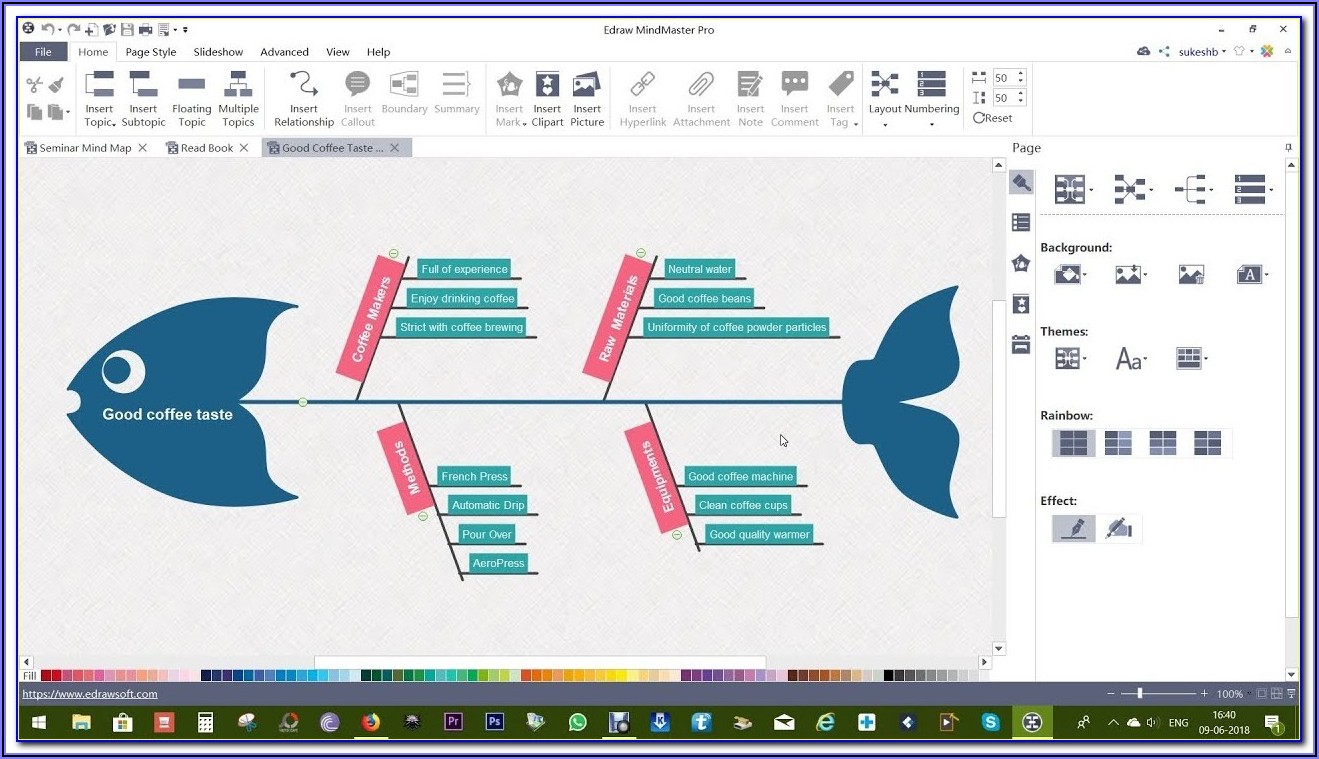Screen dimensions: 1319x759
Task: Collapse the Coffee Makers branch
Action: (x=393, y=254)
